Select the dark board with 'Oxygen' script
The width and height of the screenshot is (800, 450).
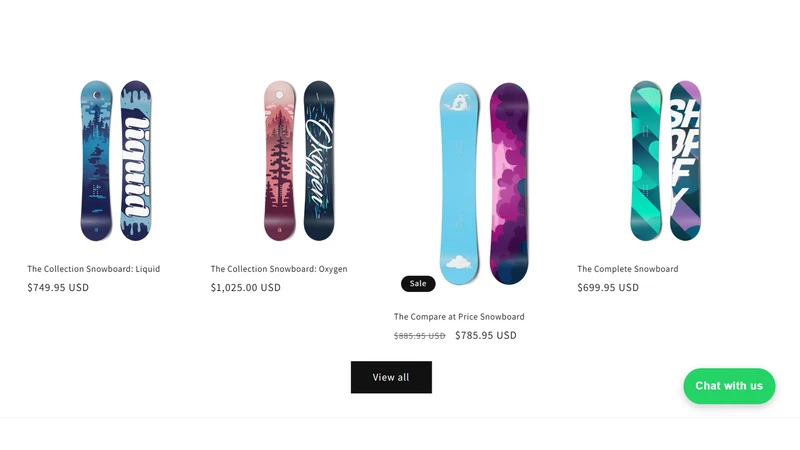319,160
